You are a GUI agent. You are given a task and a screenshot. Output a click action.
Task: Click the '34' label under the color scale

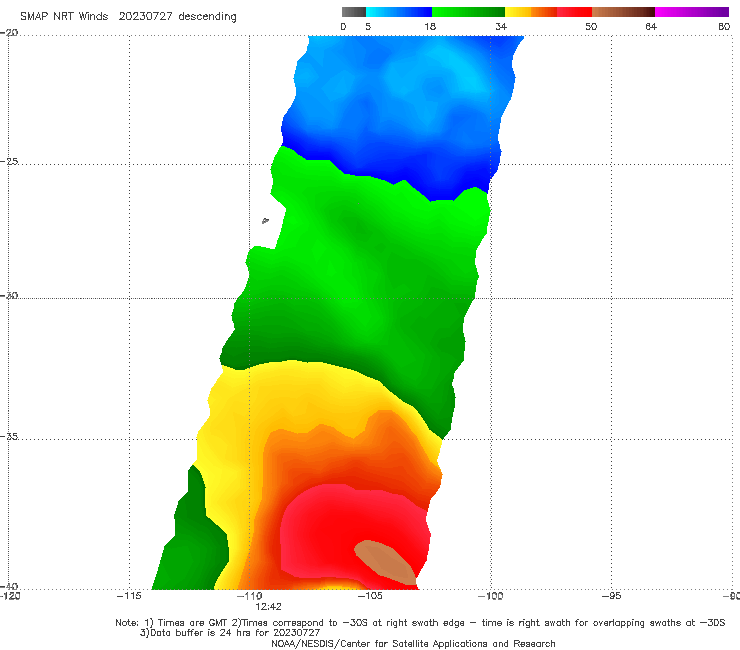click(501, 27)
